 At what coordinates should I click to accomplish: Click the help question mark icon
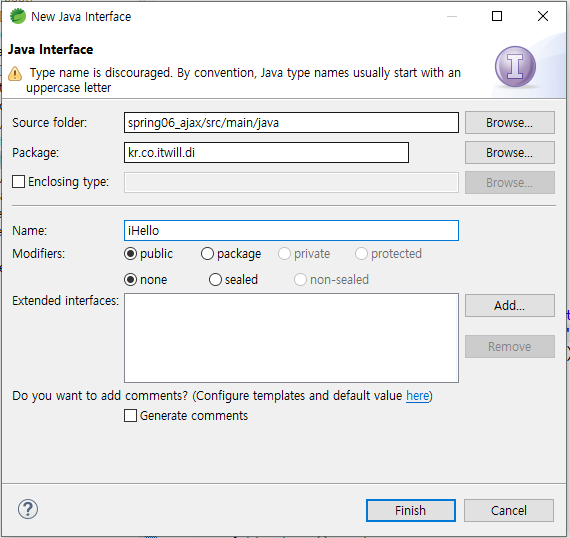pyautogui.click(x=28, y=509)
